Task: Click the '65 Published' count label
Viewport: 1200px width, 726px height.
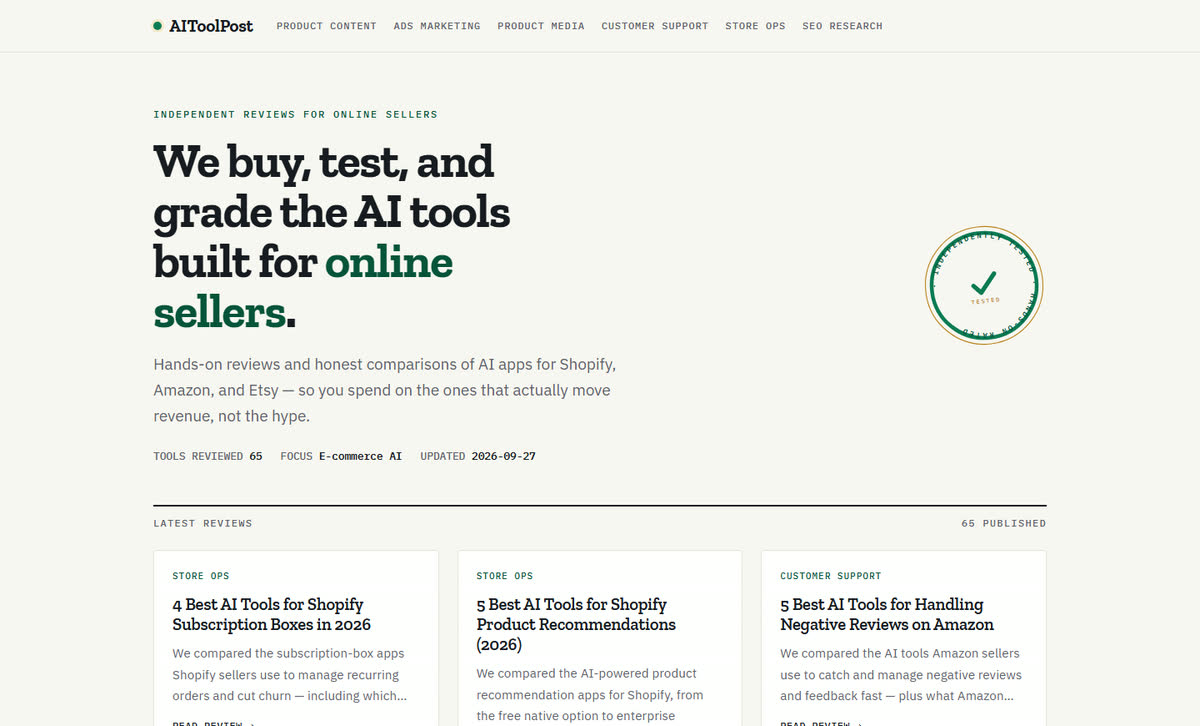Action: [1003, 523]
